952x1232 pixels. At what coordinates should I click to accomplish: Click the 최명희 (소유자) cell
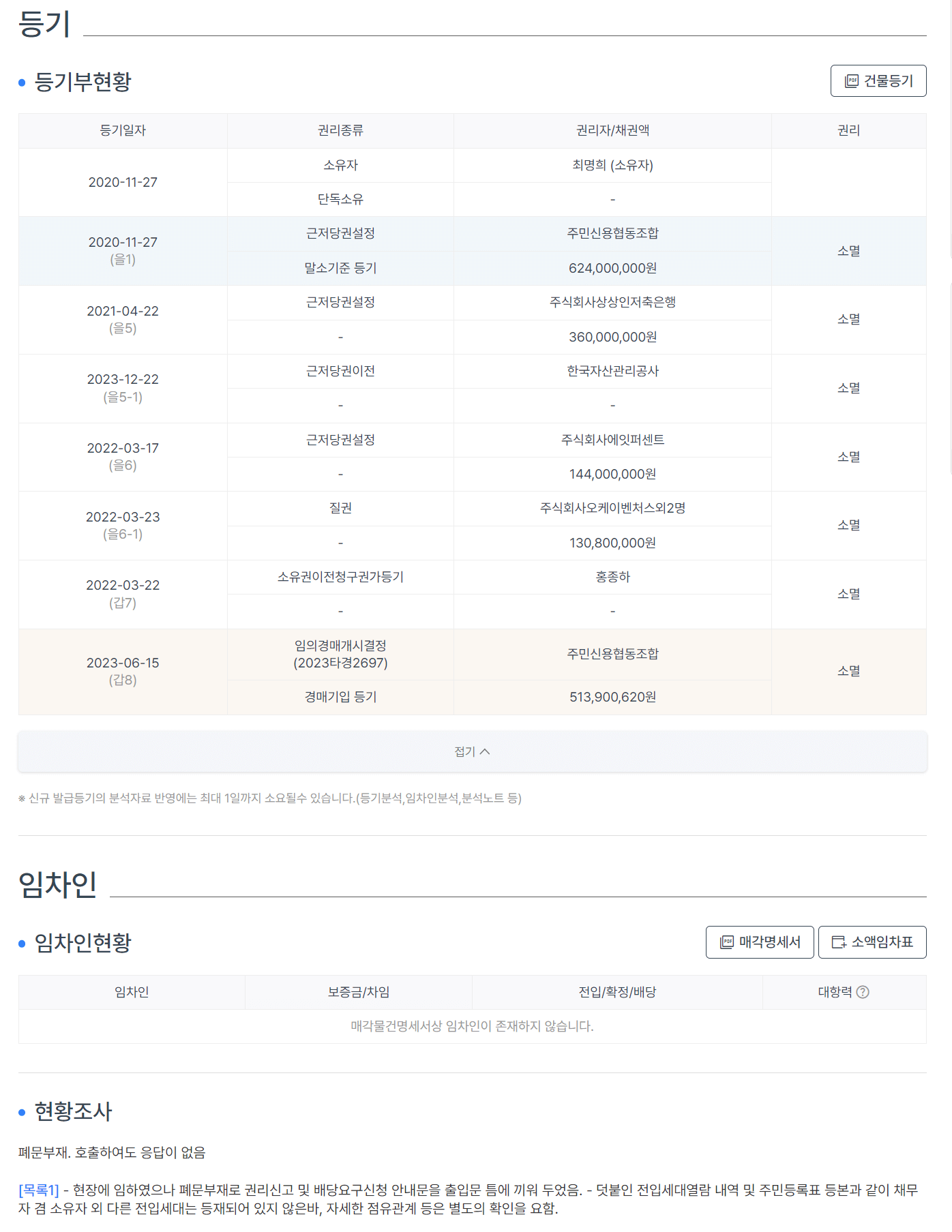612,165
